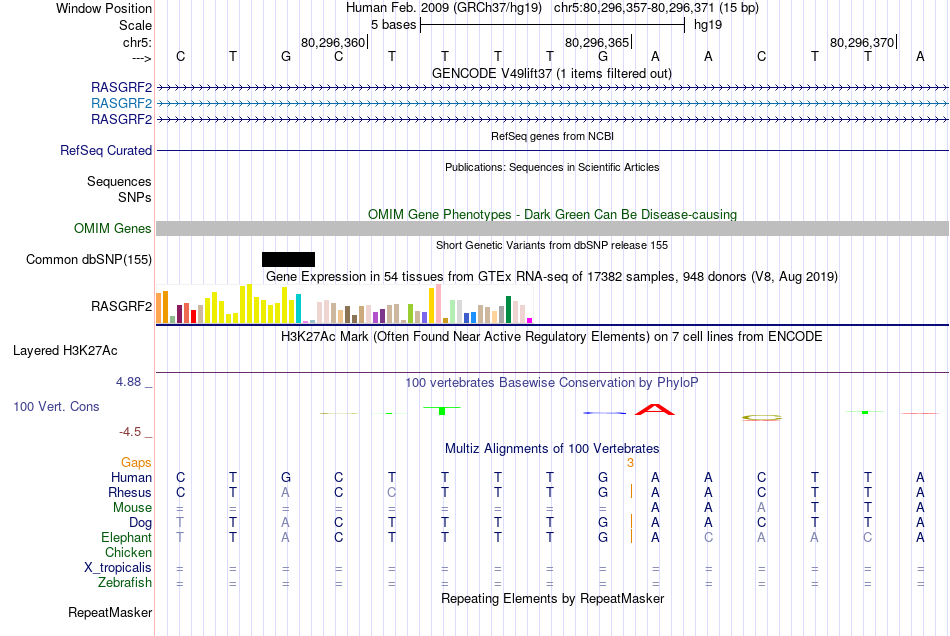Click the 80,296,365 coordinate on the ruler
The width and height of the screenshot is (950, 636).
597,42
